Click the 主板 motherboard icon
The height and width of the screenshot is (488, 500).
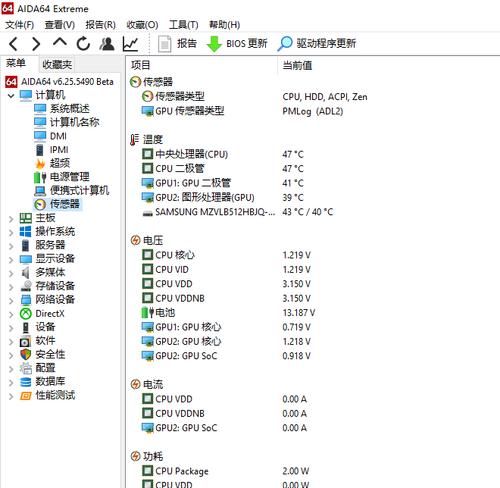click(x=26, y=218)
